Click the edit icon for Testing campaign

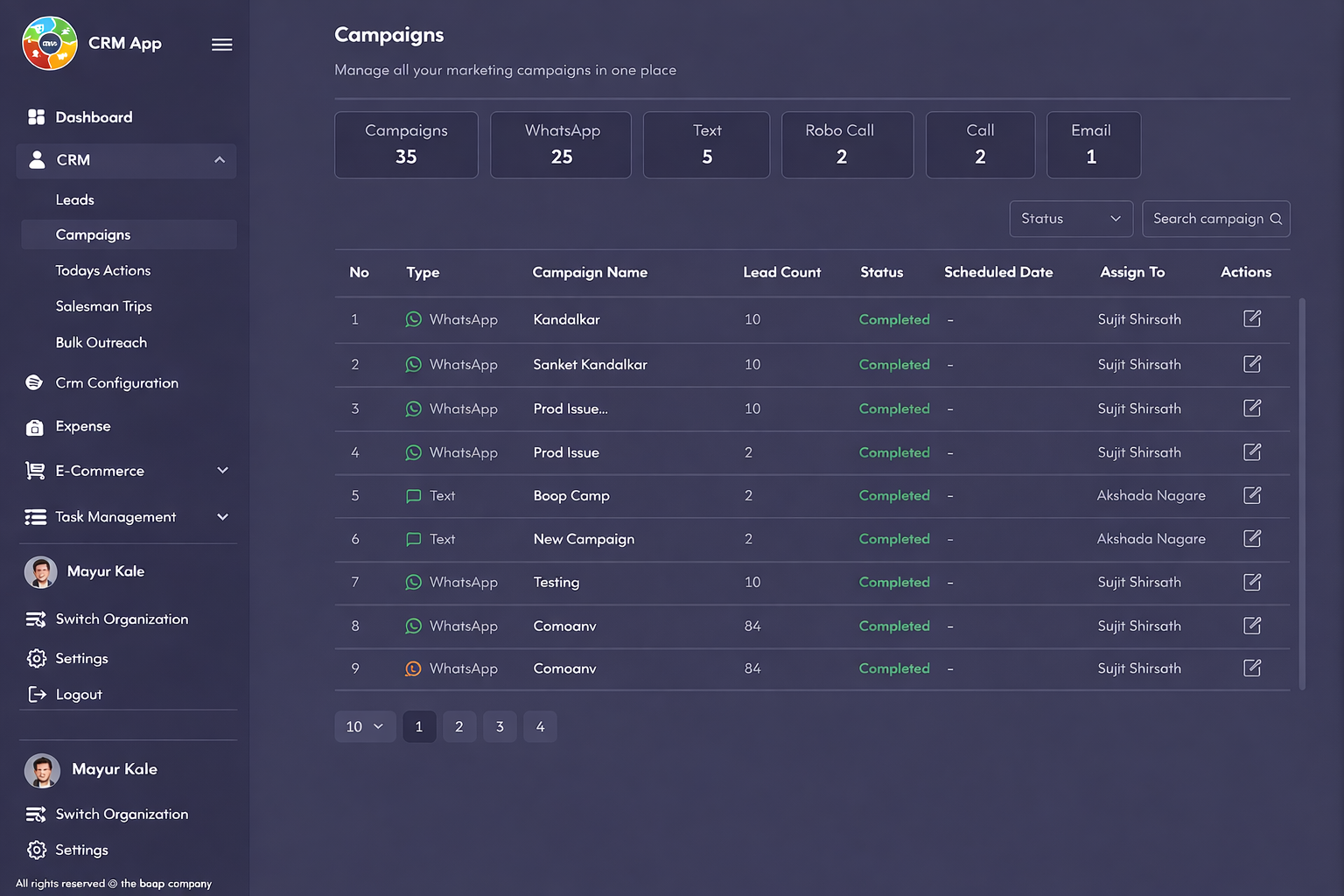click(1252, 582)
